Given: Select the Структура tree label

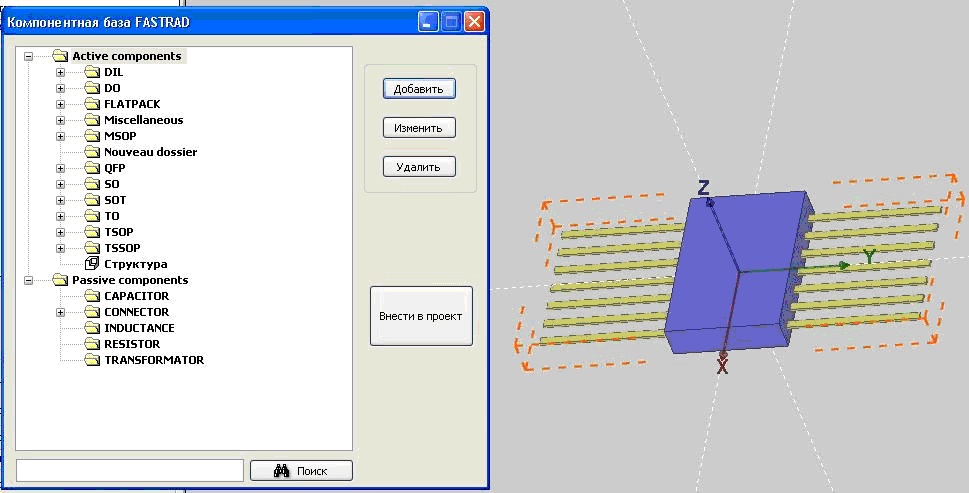Looking at the screenshot, I should click(x=135, y=264).
